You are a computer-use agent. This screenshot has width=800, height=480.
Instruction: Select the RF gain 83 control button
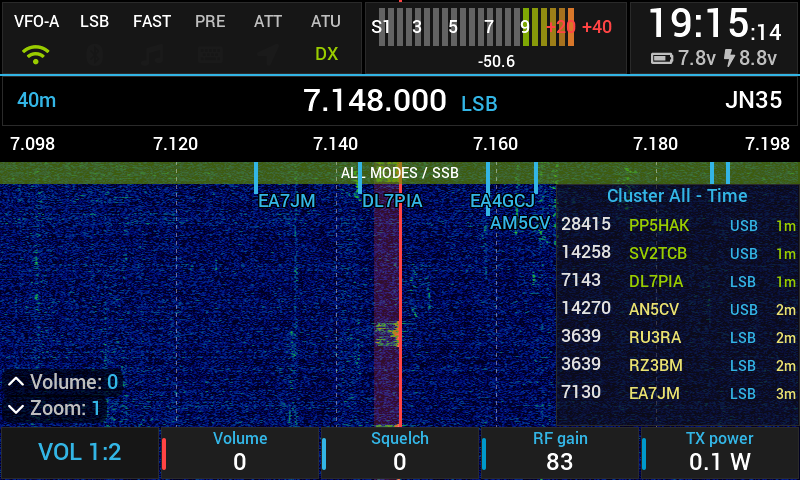(560, 452)
